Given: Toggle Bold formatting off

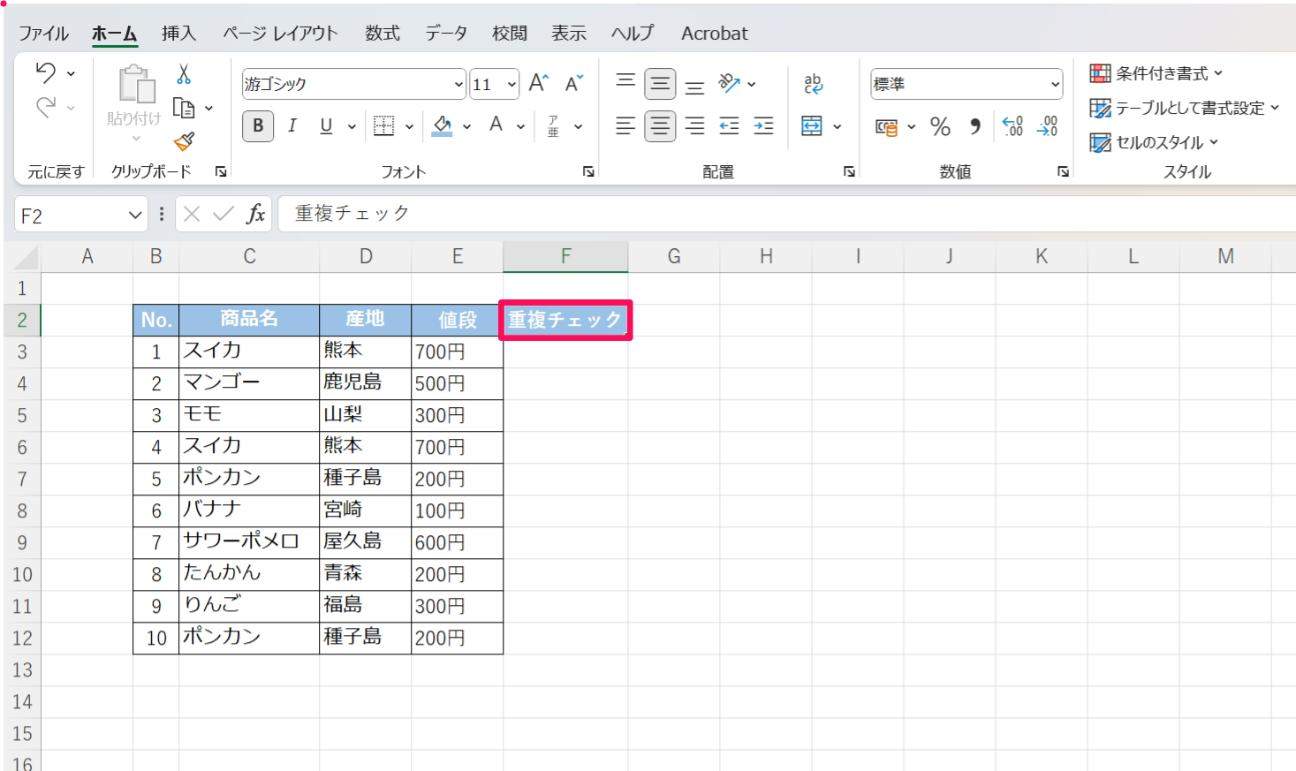Looking at the screenshot, I should 258,126.
